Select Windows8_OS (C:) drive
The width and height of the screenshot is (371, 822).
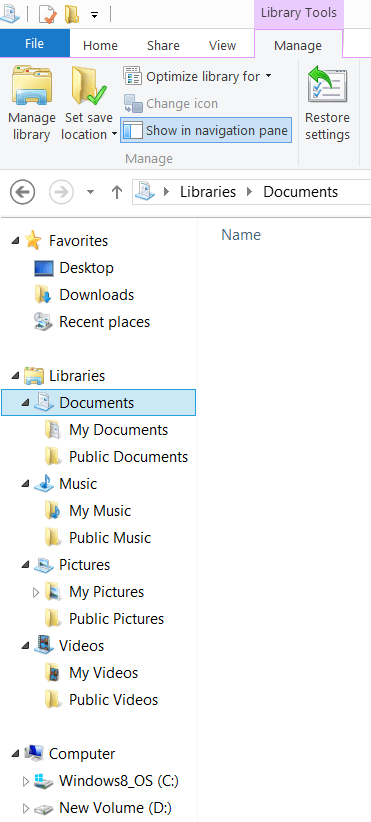119,781
